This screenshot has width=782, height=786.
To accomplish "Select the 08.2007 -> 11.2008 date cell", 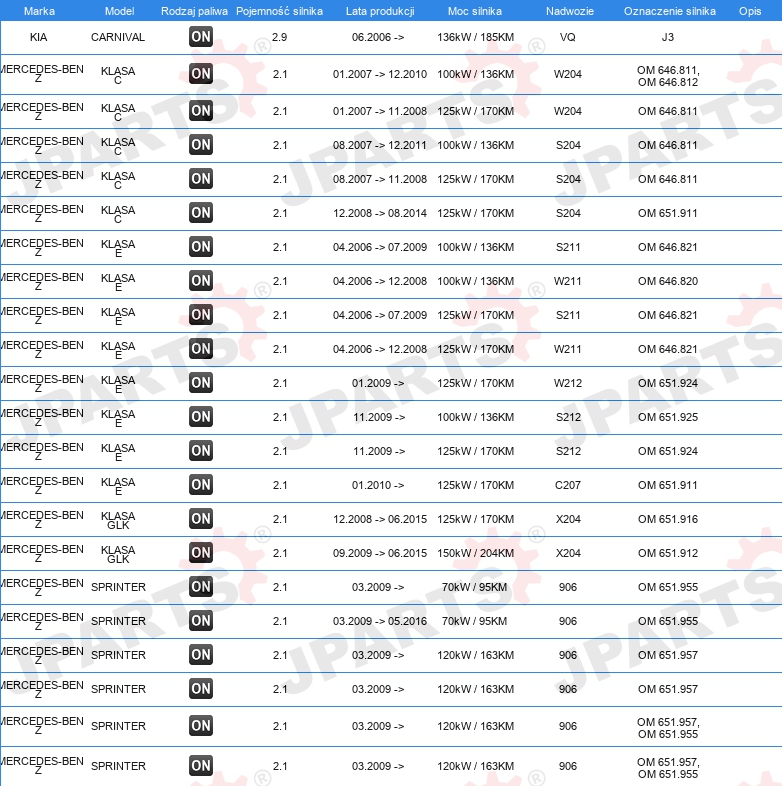I will (x=379, y=179).
